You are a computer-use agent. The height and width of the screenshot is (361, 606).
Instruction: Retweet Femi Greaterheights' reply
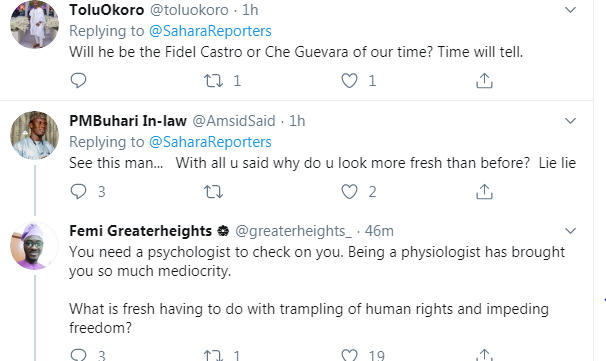[x=213, y=355]
